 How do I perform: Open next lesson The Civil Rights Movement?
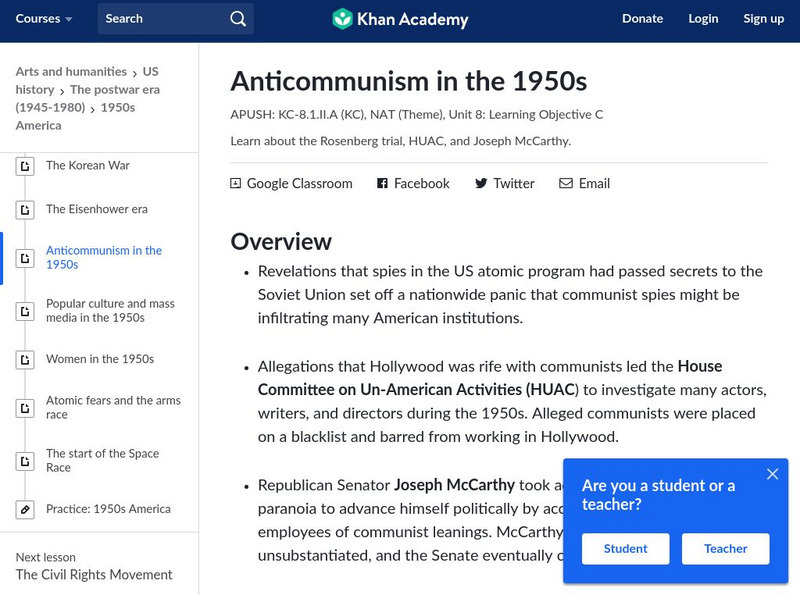94,575
